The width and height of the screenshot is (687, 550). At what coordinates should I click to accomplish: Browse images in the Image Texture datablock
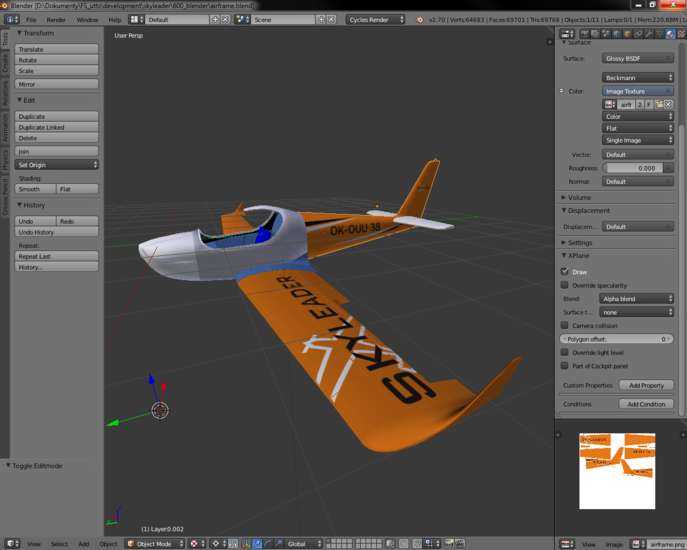[x=609, y=104]
